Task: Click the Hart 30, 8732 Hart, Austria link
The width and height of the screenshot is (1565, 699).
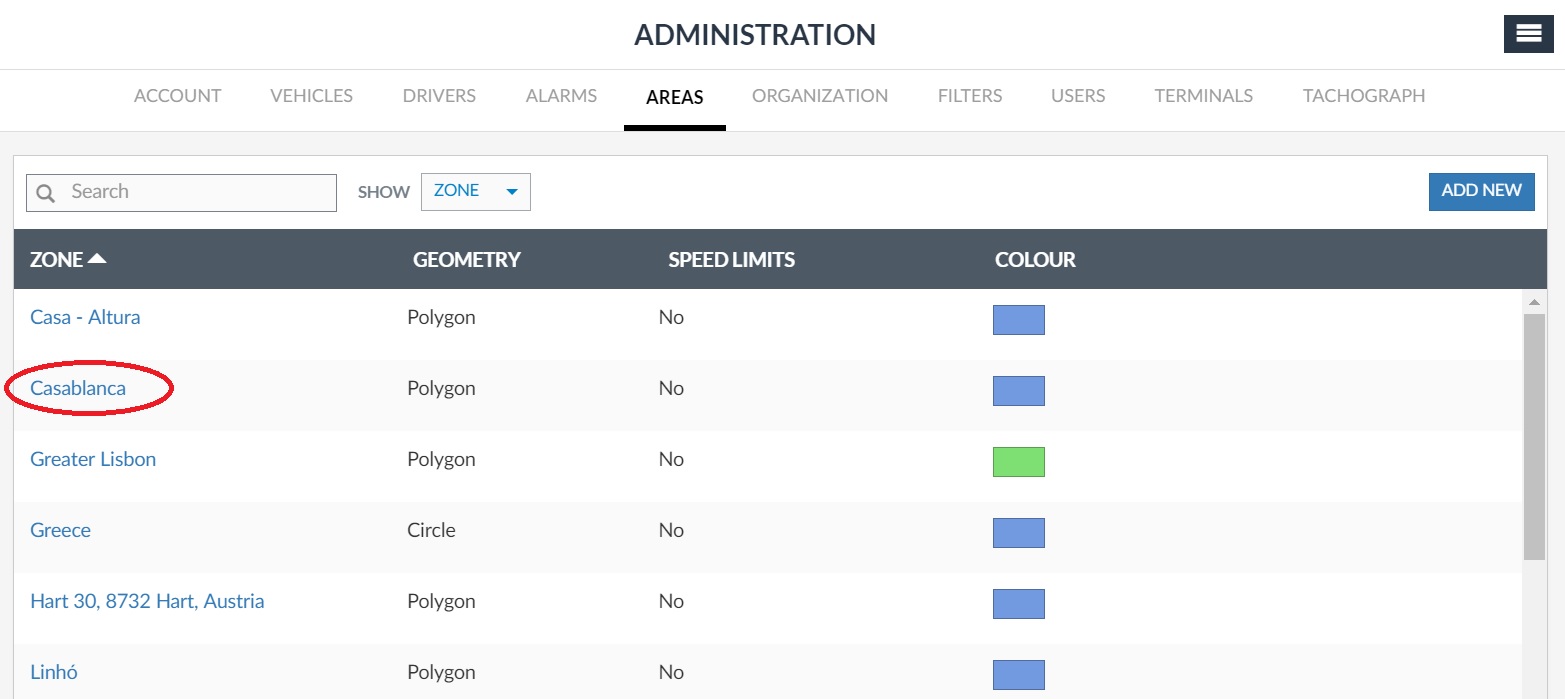Action: pyautogui.click(x=147, y=601)
